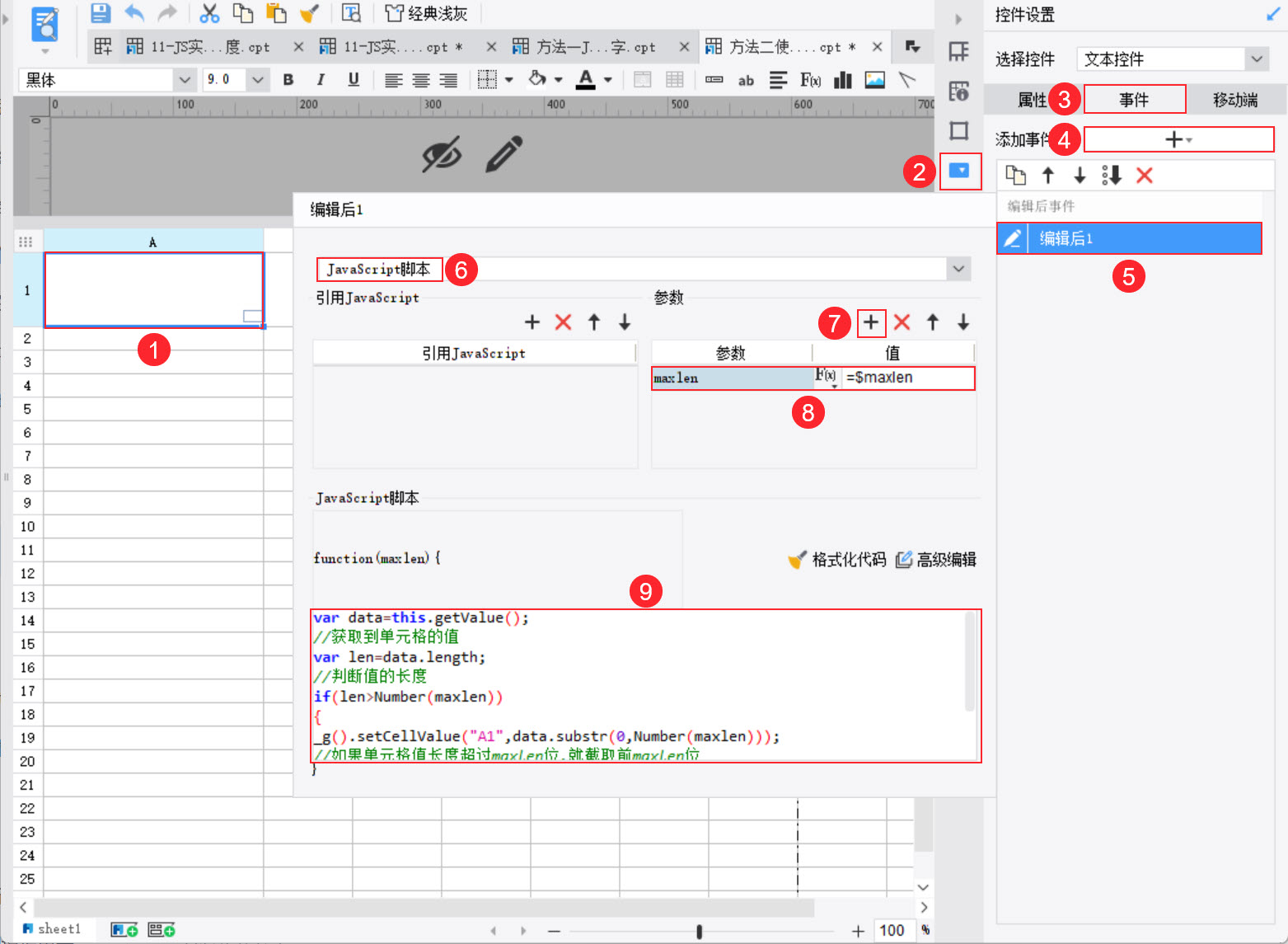Zoom in with plus button
The image size is (1288, 944).
tap(858, 930)
